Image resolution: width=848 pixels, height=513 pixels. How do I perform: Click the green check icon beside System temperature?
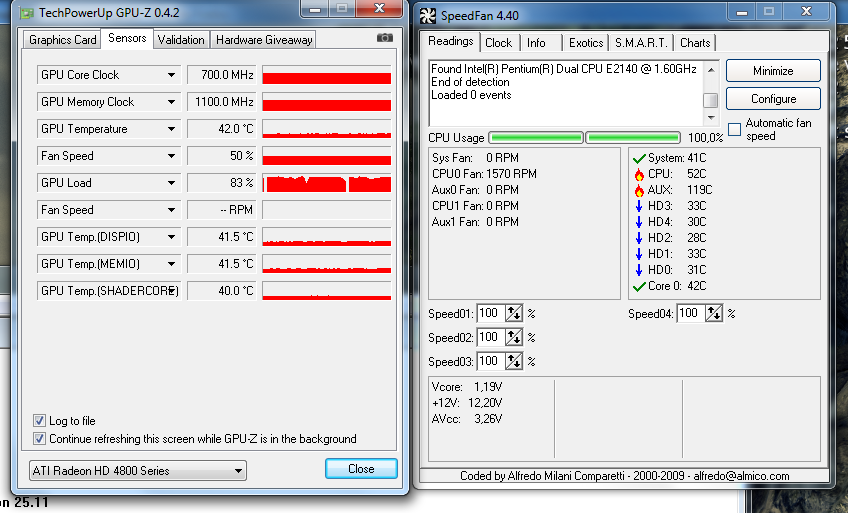(639, 158)
